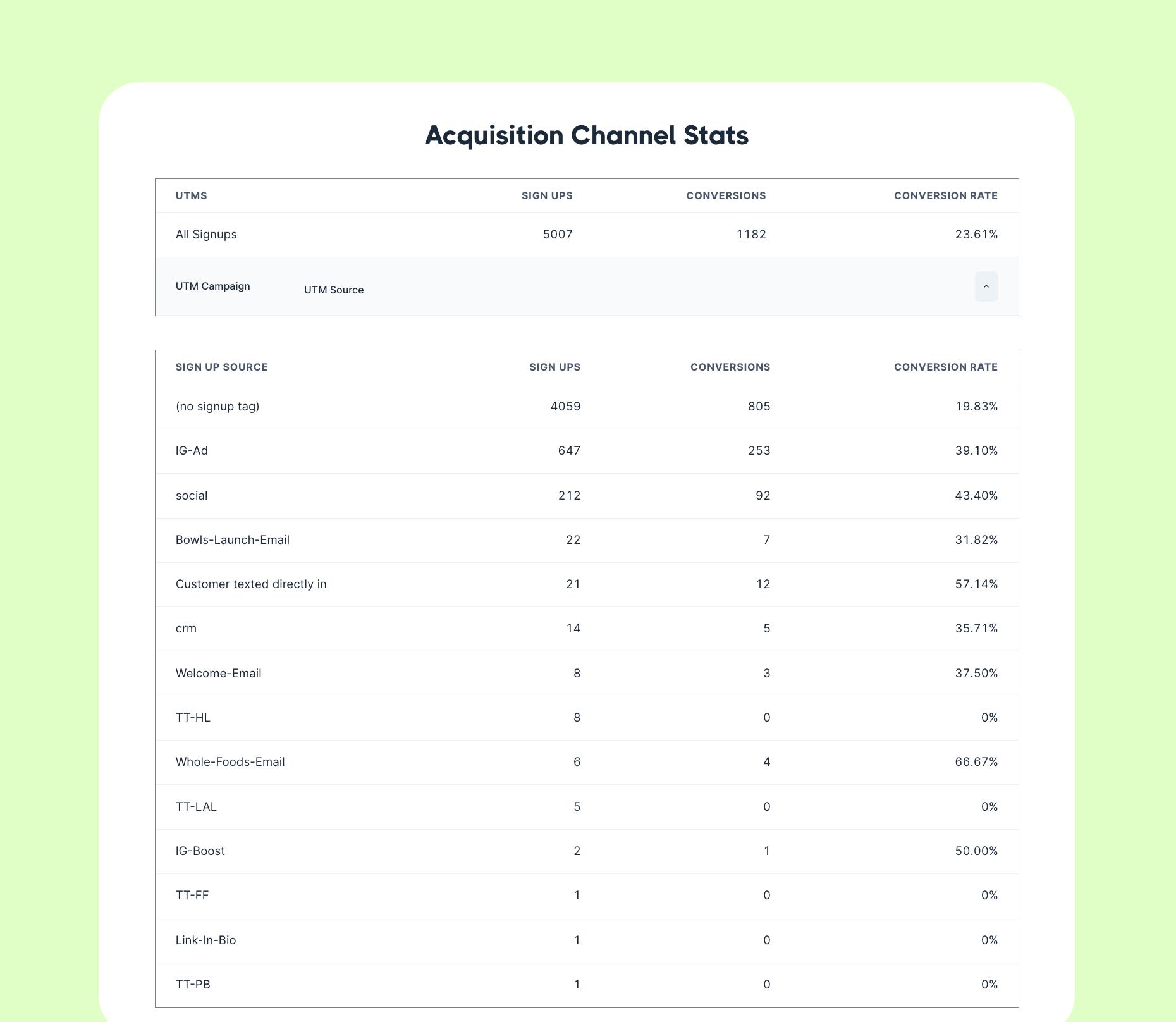Click the SIGN UP SOURCE column header
Viewport: 1176px width, 1022px height.
click(x=222, y=367)
